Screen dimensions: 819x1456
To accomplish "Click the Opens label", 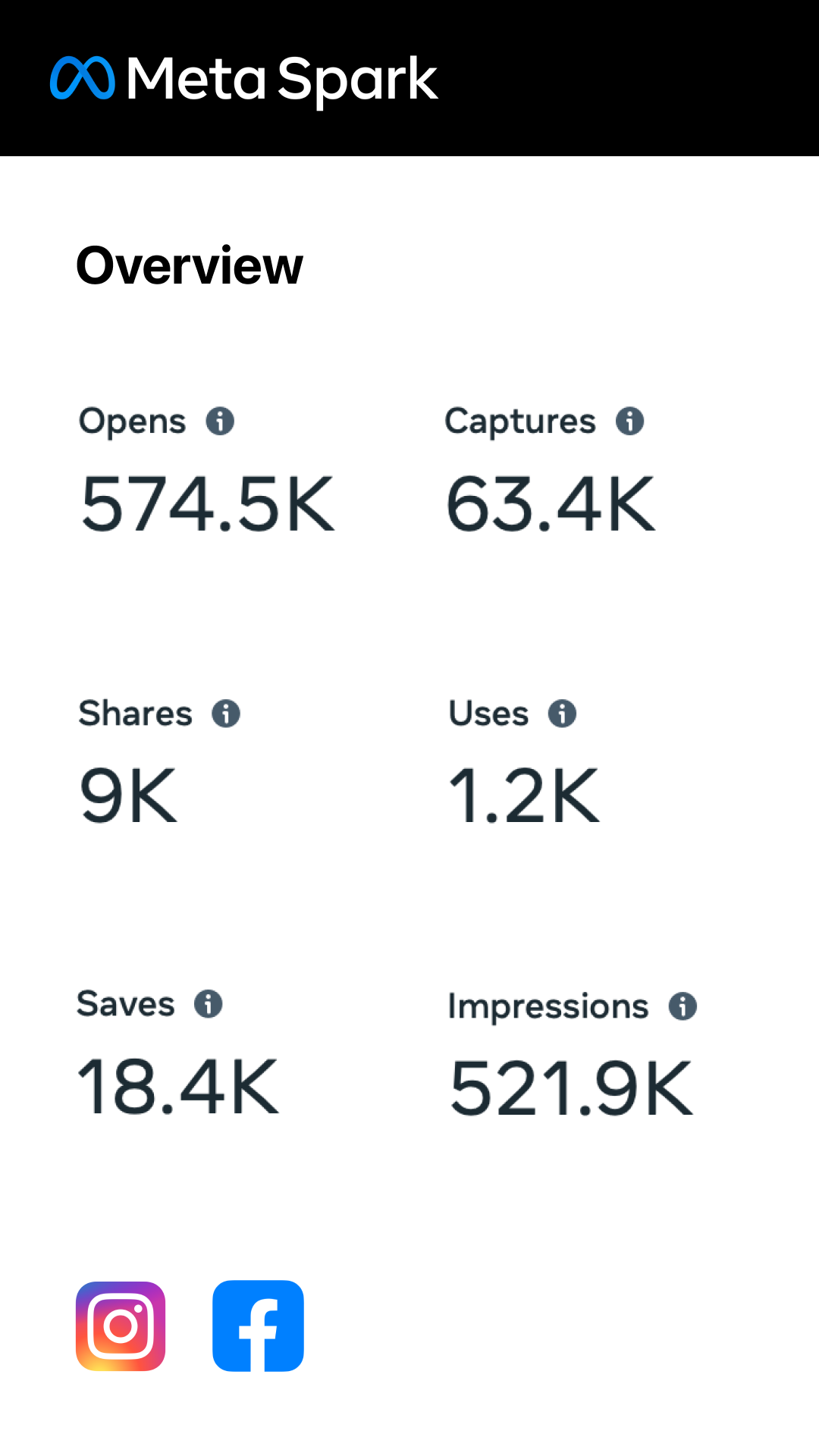I will pos(133,422).
